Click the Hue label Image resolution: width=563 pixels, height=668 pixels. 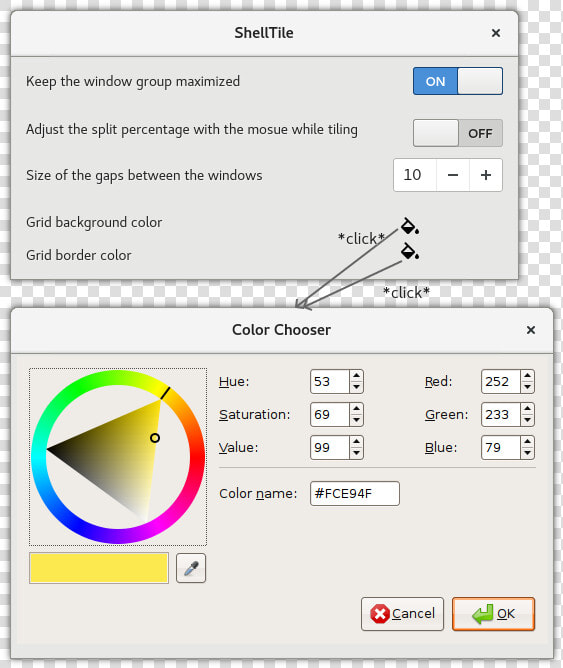pyautogui.click(x=234, y=381)
